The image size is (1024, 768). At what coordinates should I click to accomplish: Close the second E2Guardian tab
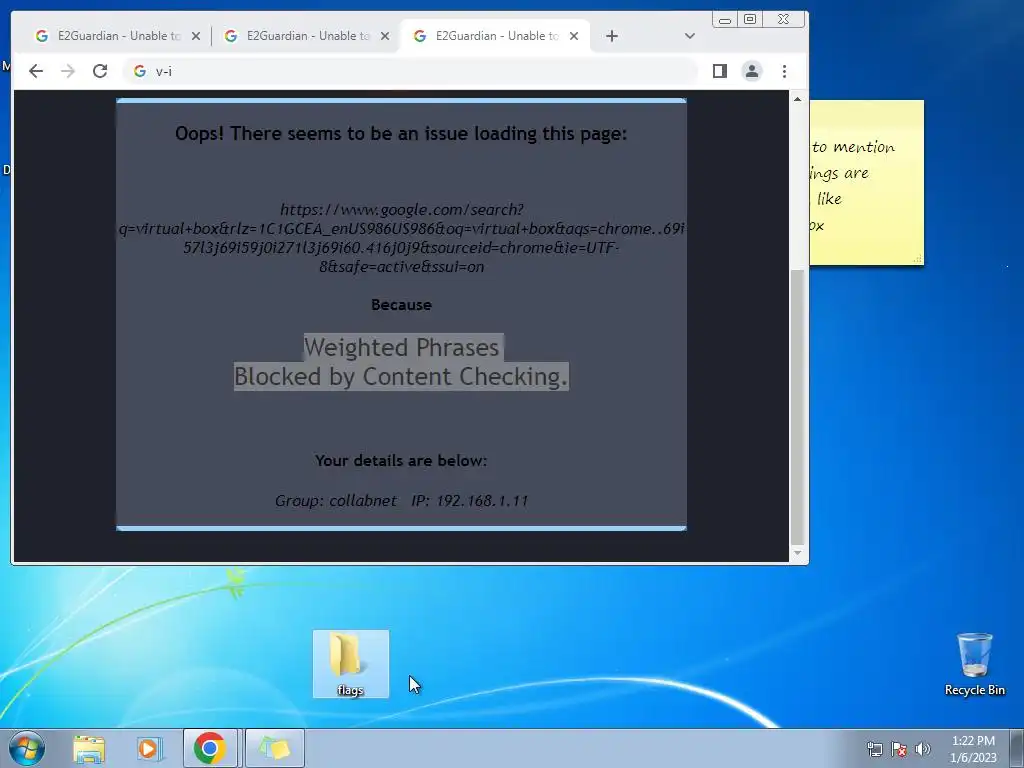coord(385,36)
